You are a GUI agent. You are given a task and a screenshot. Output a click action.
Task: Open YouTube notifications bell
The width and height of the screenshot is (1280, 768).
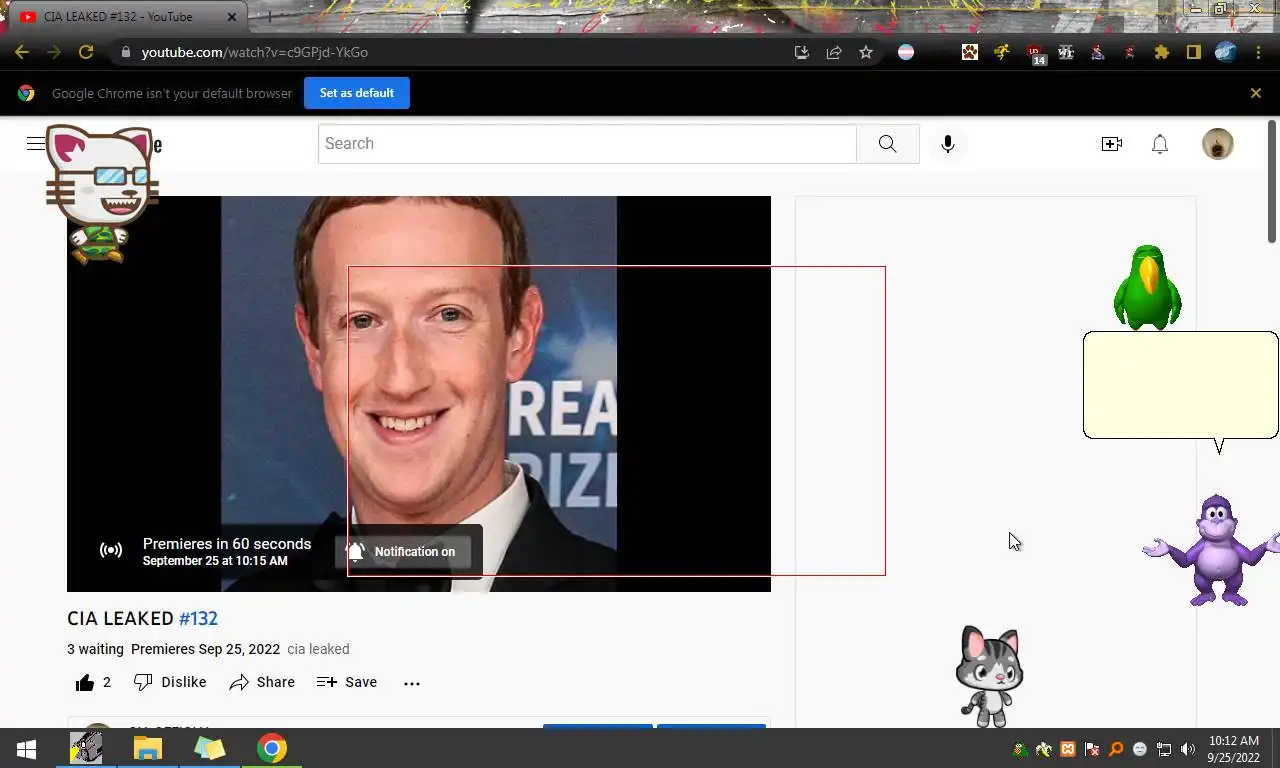[1160, 144]
